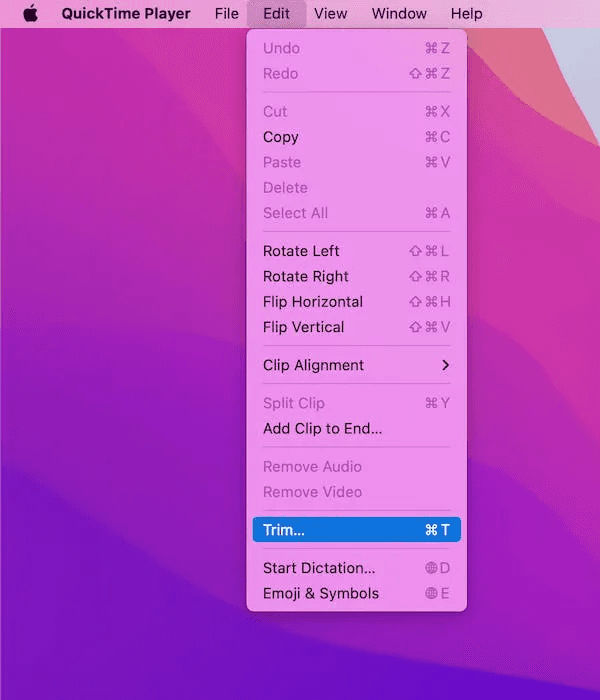Choose Flip Vertical
The image size is (600, 700).
click(x=356, y=327)
